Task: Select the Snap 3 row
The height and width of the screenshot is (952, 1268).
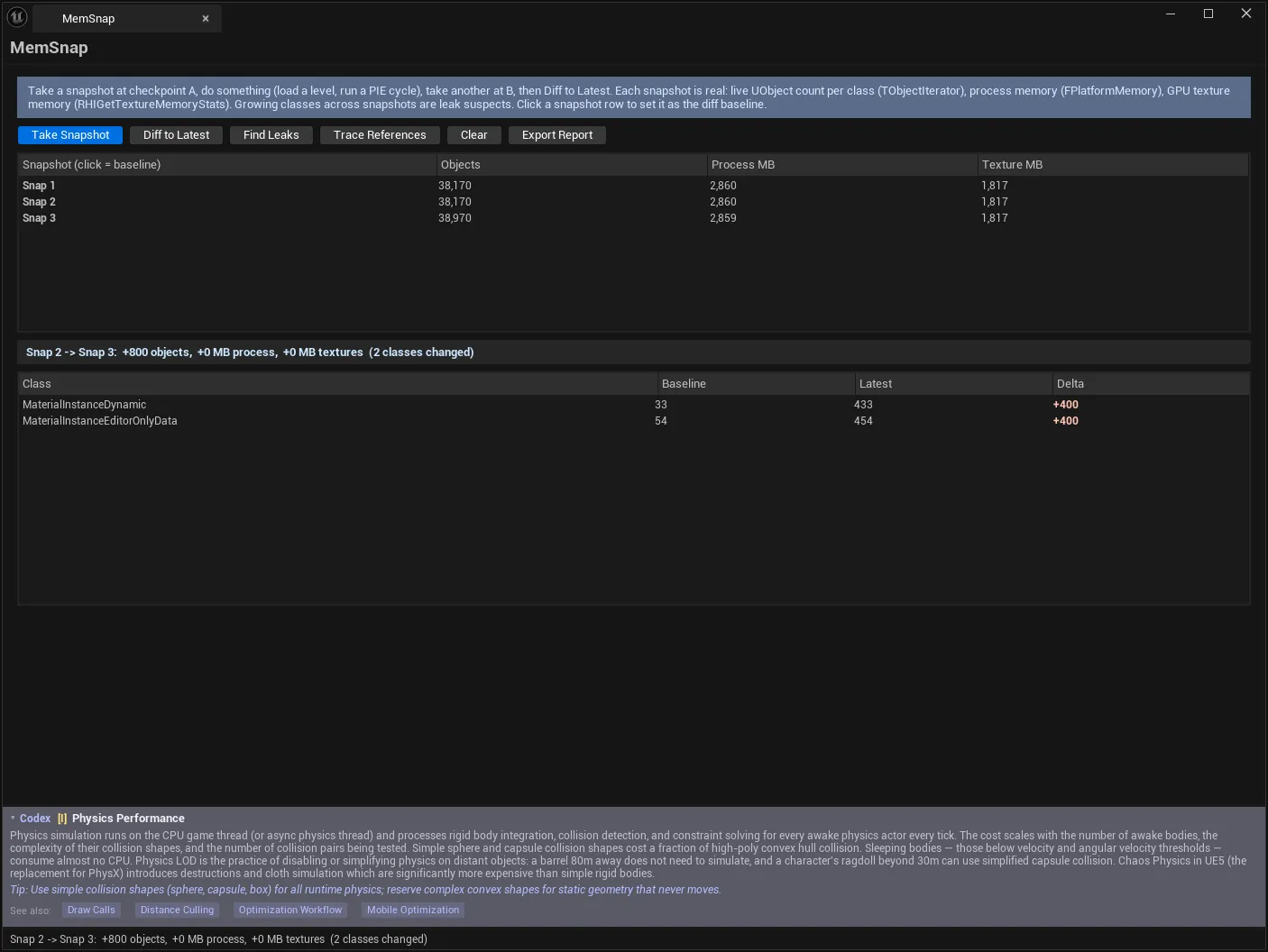Action: 633,218
